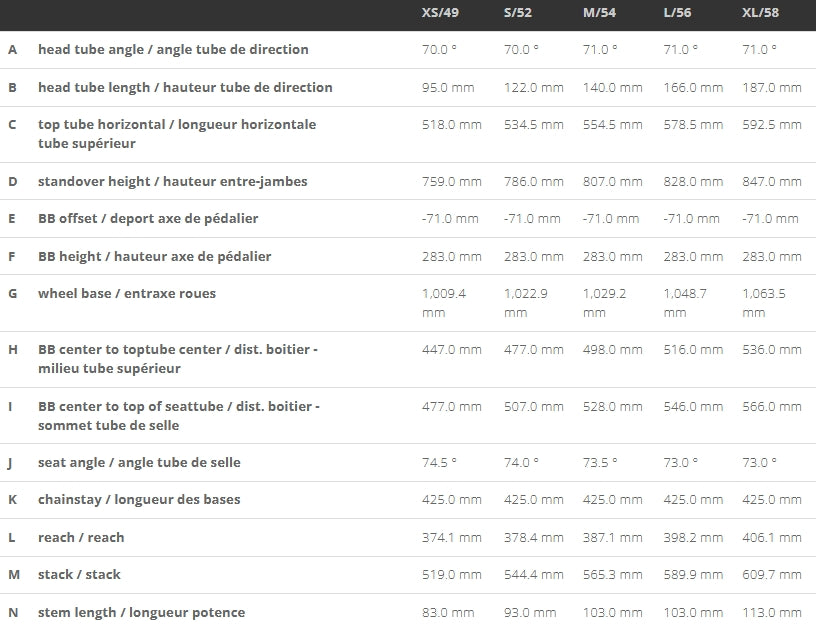Select the S/52 size column header

[x=521, y=14]
